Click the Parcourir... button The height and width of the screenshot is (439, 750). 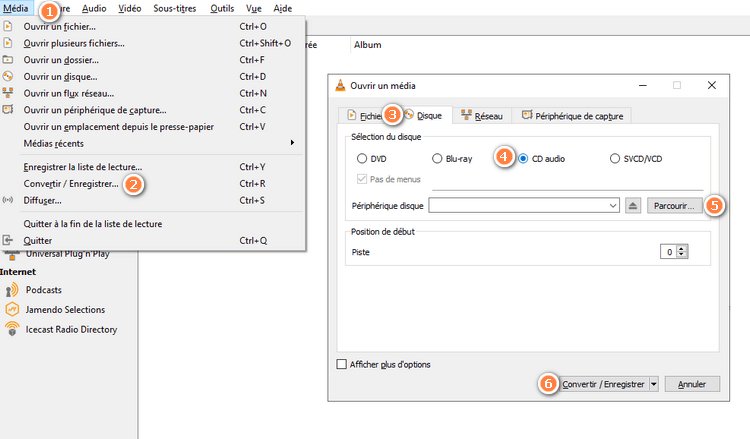[x=674, y=206]
